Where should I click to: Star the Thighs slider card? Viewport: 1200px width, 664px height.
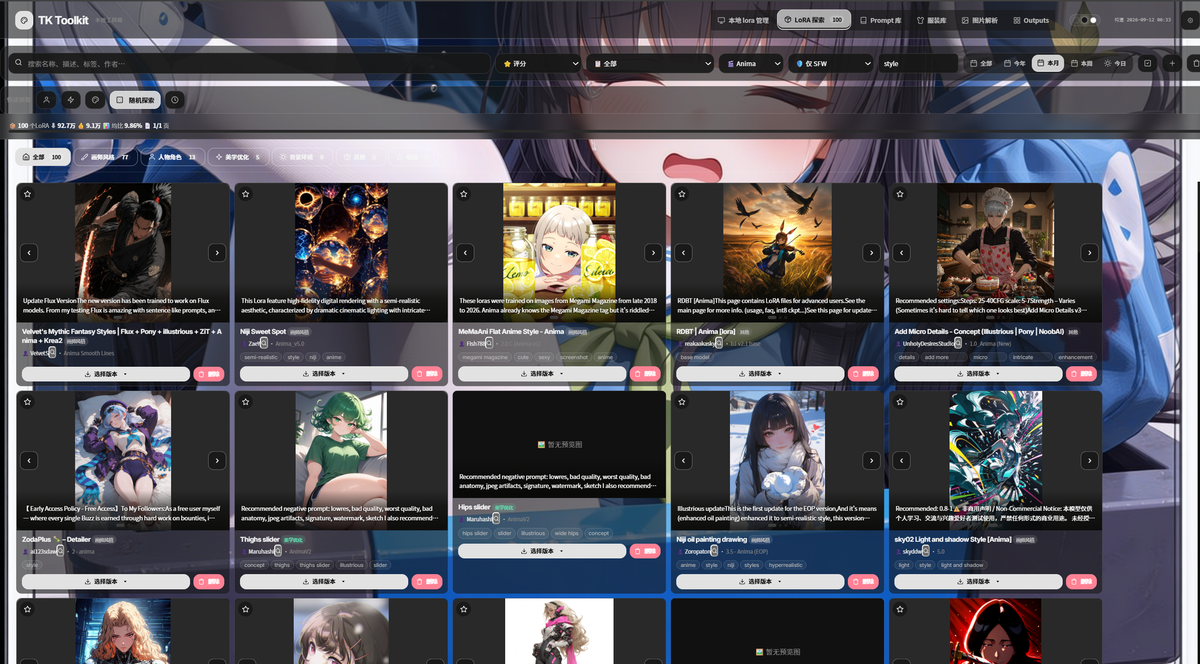(246, 402)
